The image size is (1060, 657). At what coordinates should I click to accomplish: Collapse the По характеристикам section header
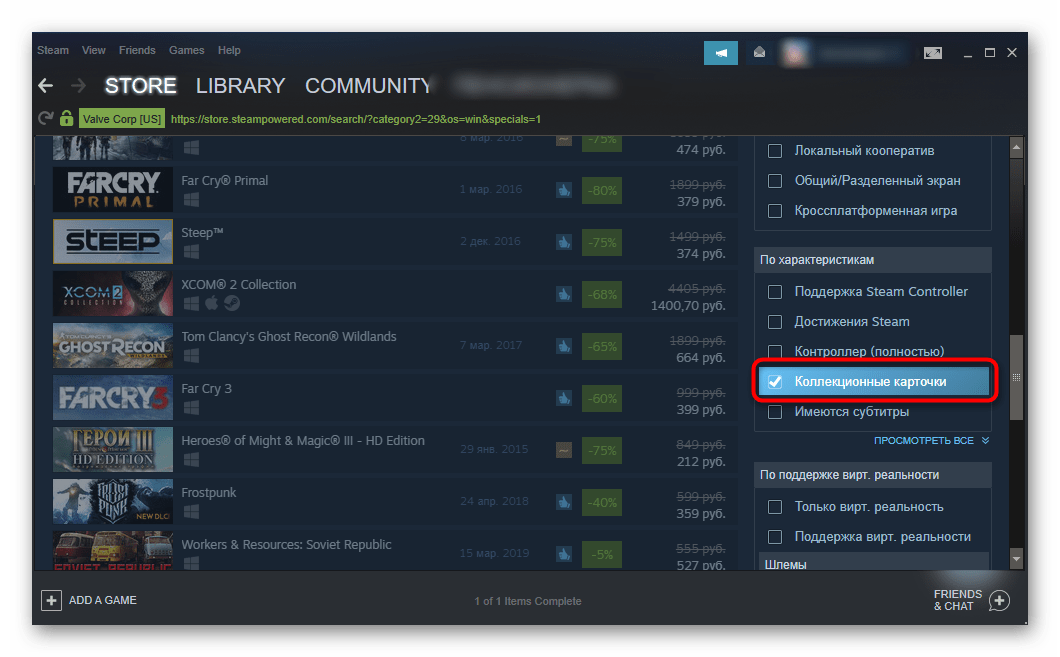(x=873, y=260)
